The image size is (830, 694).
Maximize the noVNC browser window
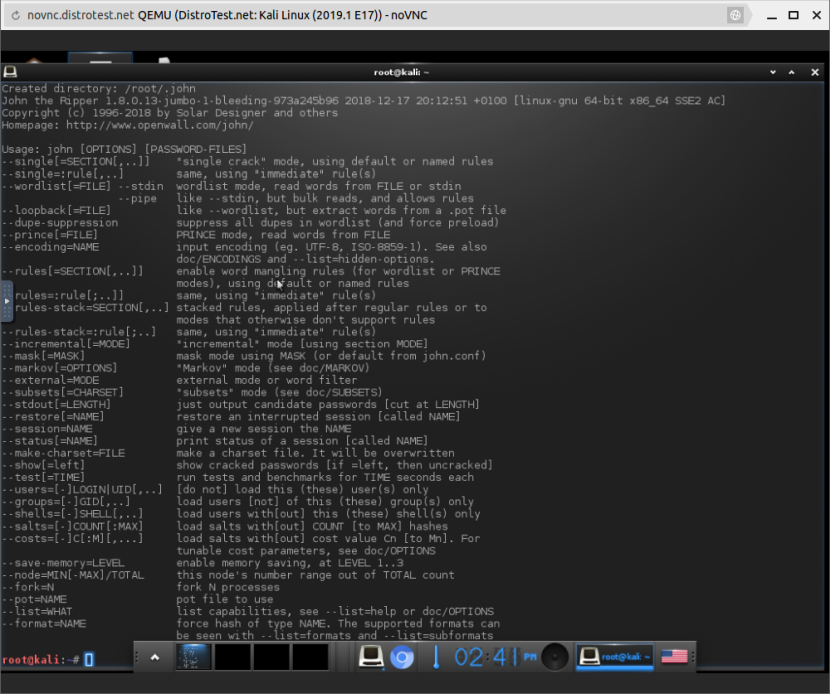(x=793, y=15)
